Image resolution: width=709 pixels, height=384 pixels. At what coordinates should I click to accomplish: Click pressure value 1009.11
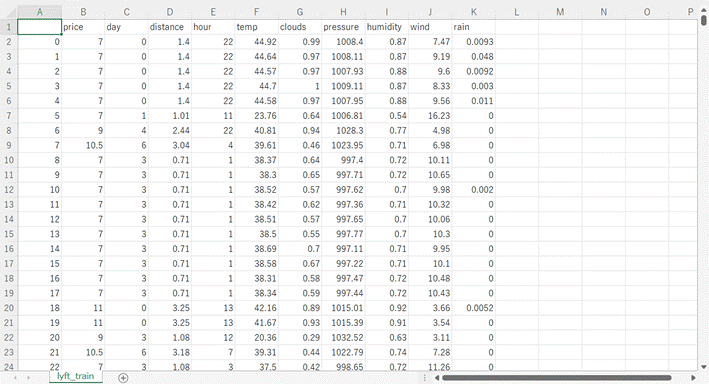(344, 86)
